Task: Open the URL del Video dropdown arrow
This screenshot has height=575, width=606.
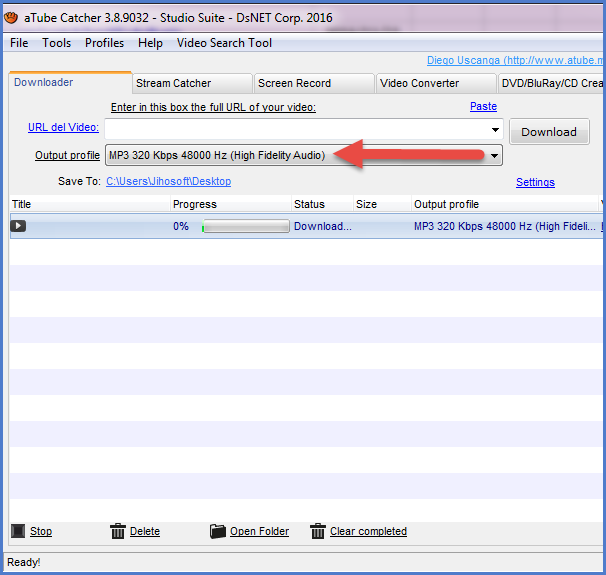Action: point(494,129)
